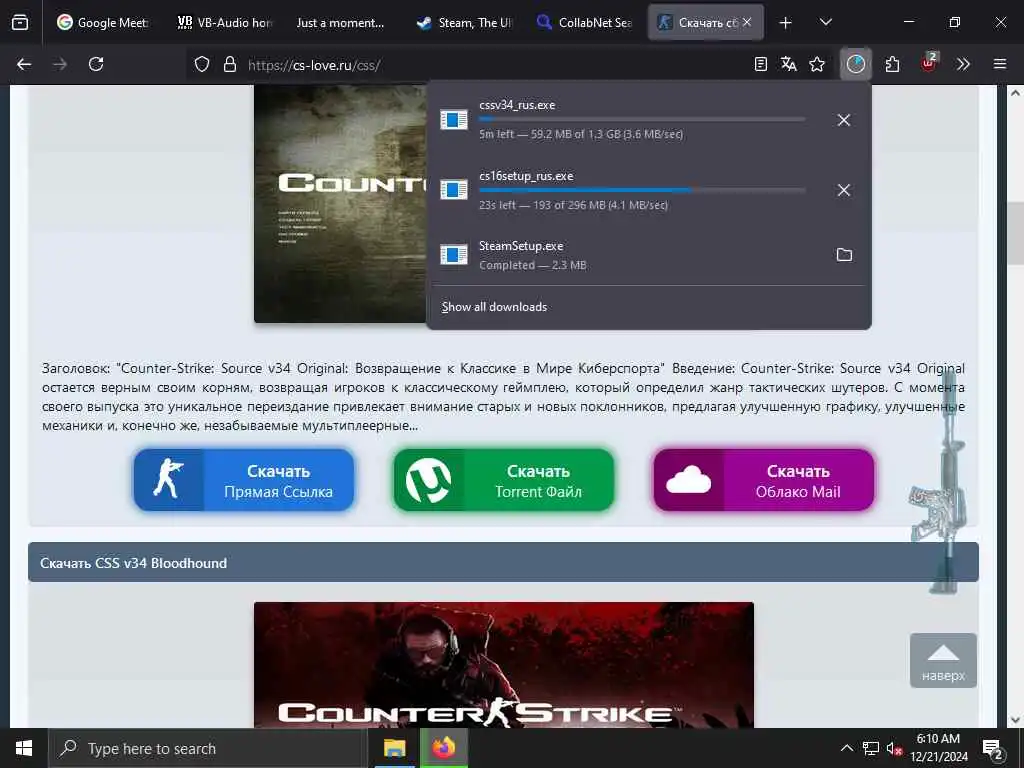Click '5m left — 59.2 MB of 1.3 GB' status

pos(581,134)
